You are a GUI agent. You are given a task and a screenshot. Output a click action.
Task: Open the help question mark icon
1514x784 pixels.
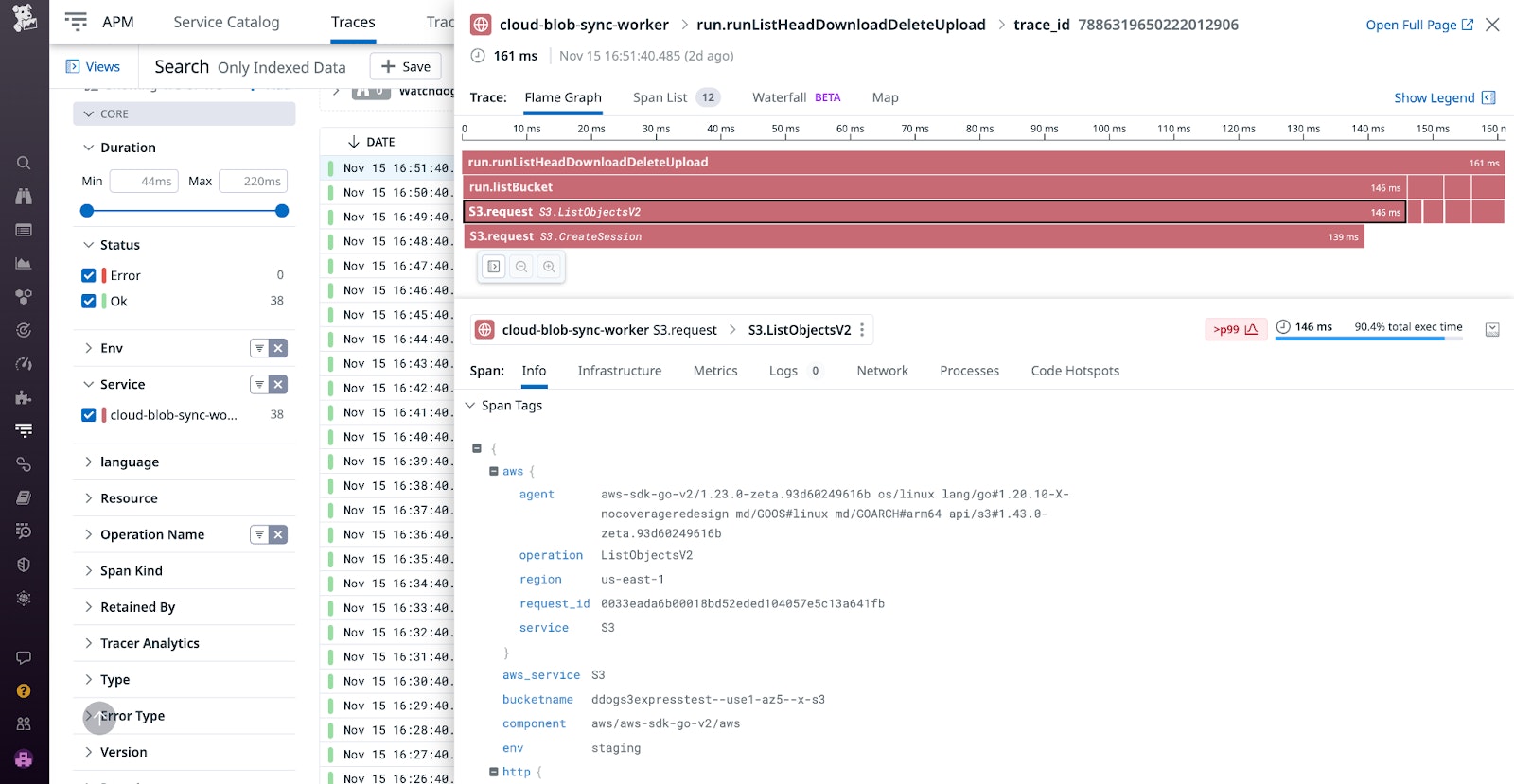click(x=24, y=691)
